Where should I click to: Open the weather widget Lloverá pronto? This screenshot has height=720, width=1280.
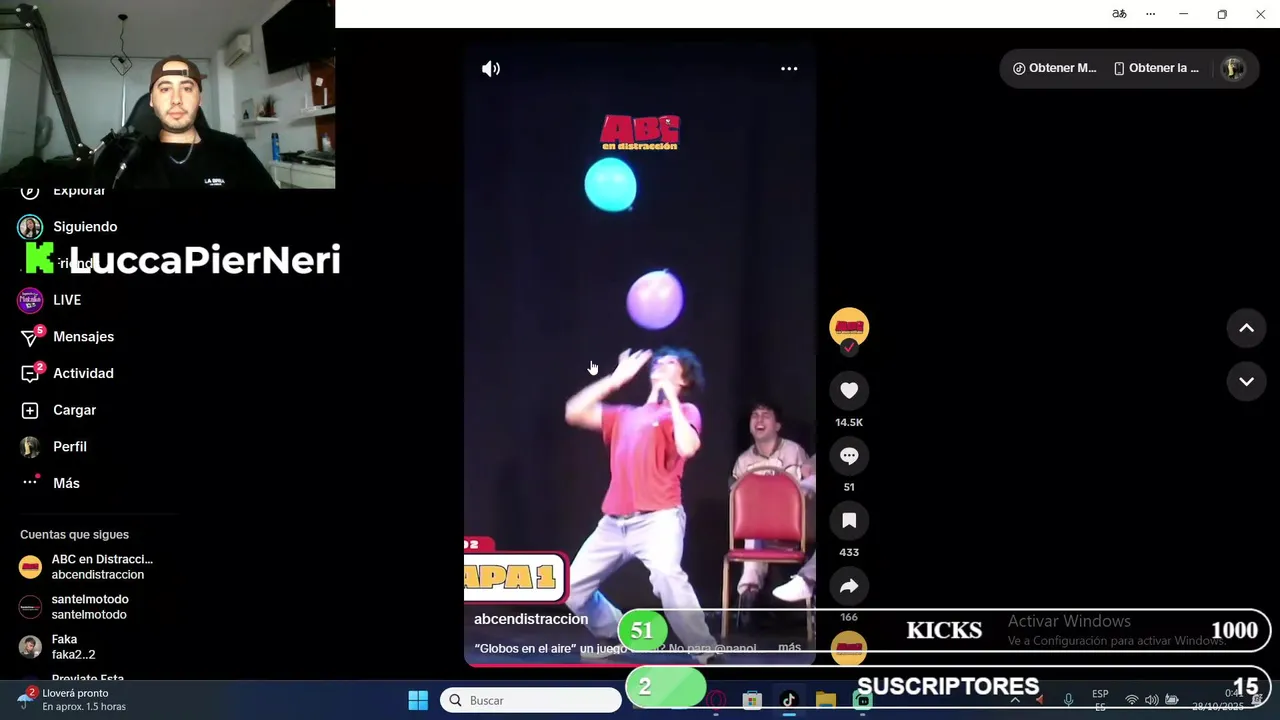coord(70,700)
